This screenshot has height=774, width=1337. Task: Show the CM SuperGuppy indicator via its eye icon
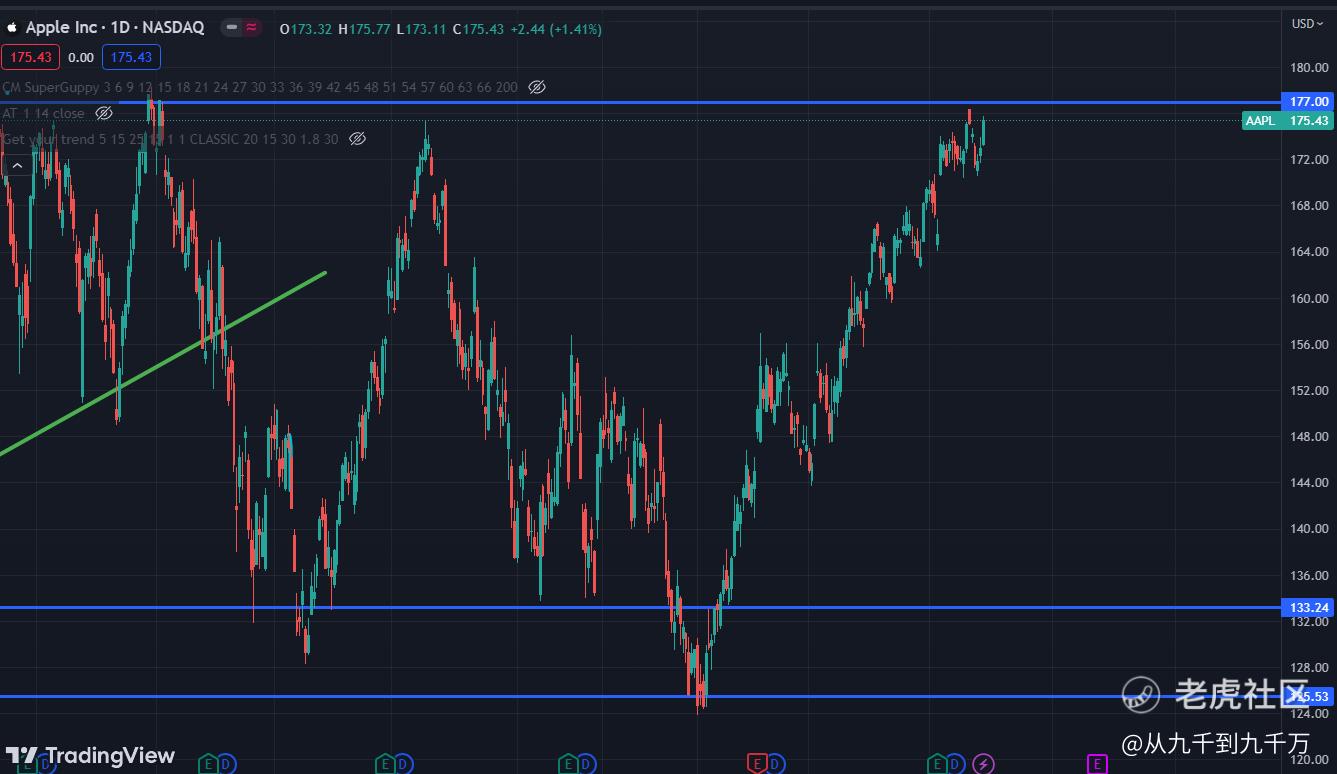[x=537, y=87]
